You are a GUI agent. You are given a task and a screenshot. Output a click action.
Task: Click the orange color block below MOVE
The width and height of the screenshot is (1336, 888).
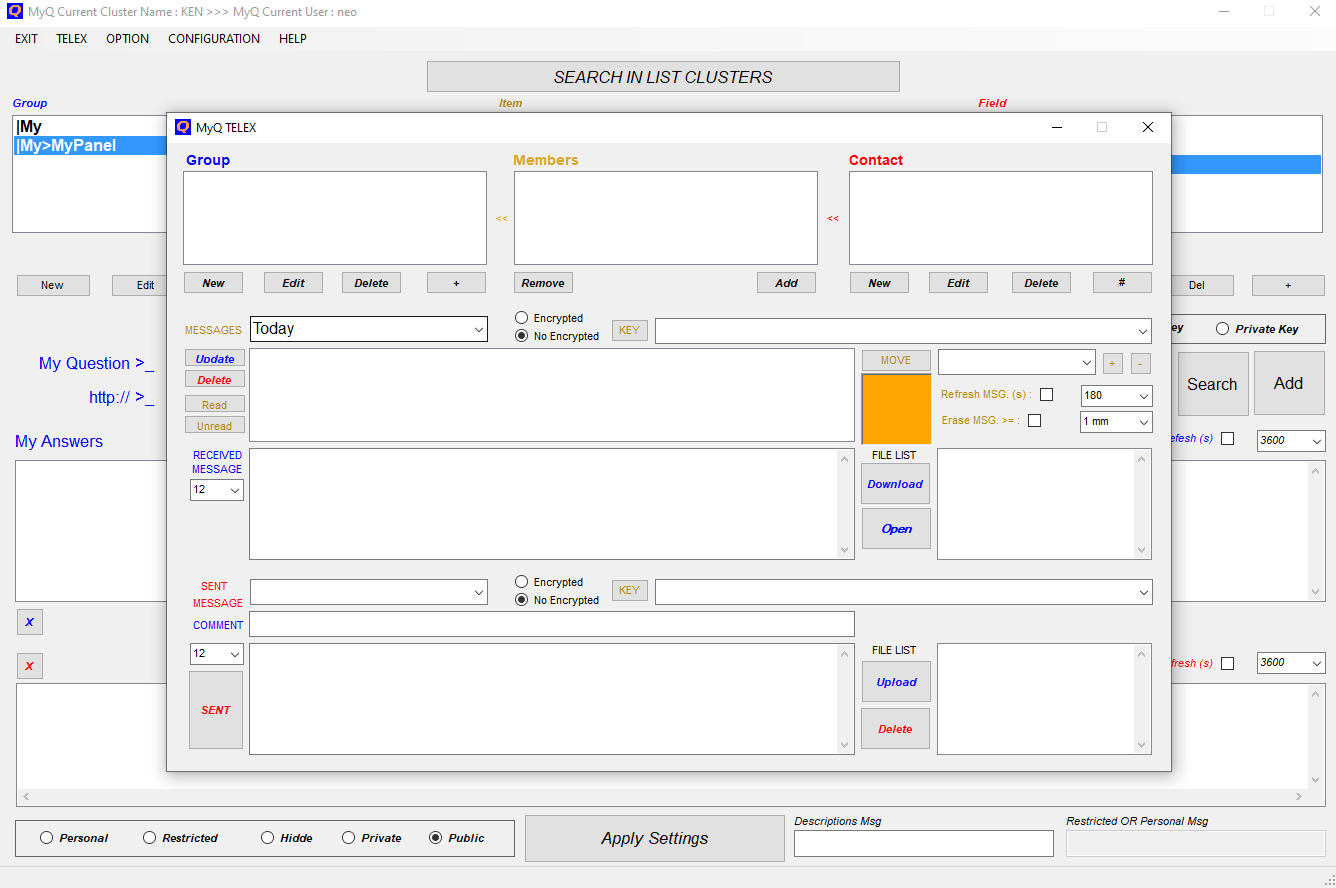pyautogui.click(x=896, y=409)
